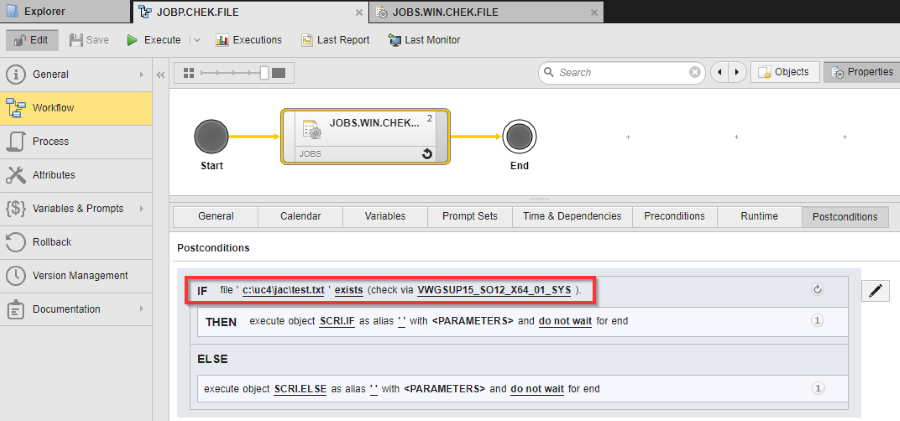This screenshot has width=900, height=421.
Task: Focus the workflow Search field
Action: click(622, 72)
